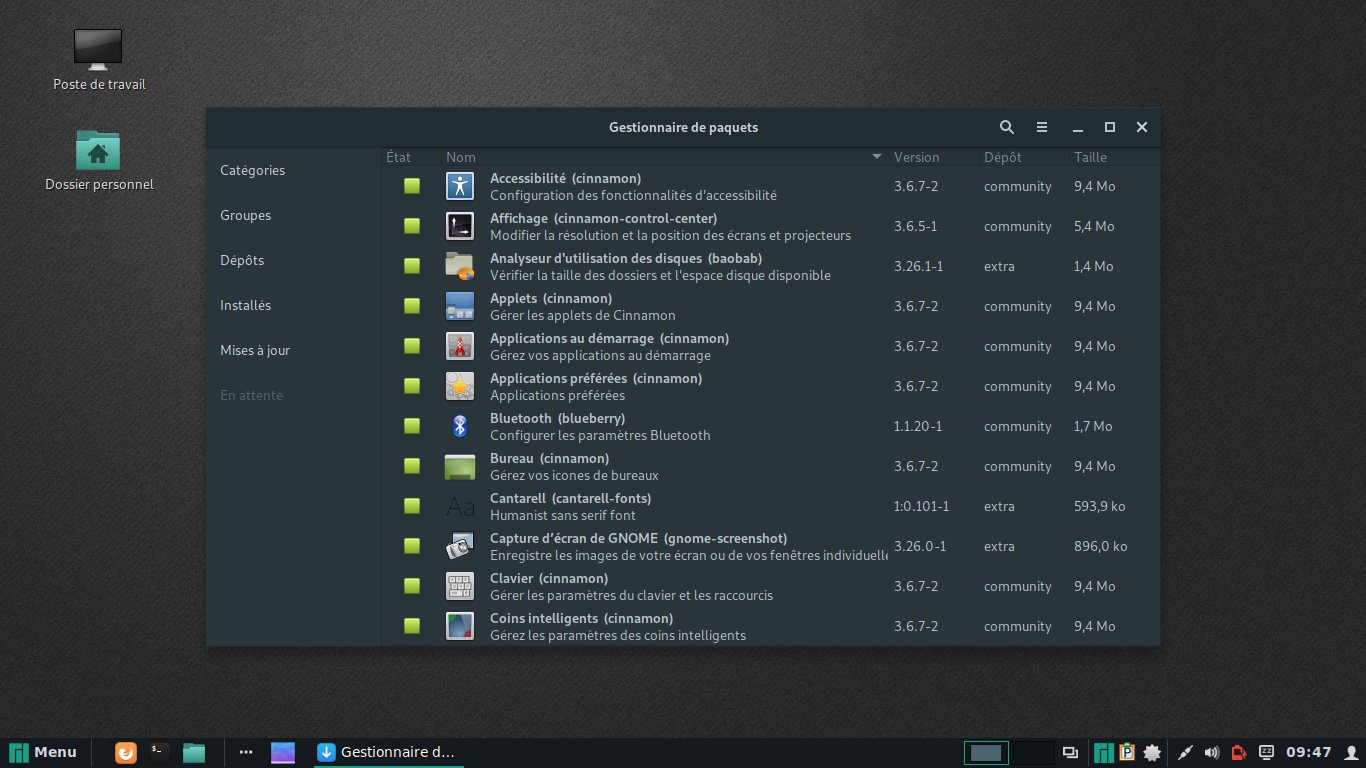Click the clock showing 09:47
Screen dimensions: 1366x768
1309,752
